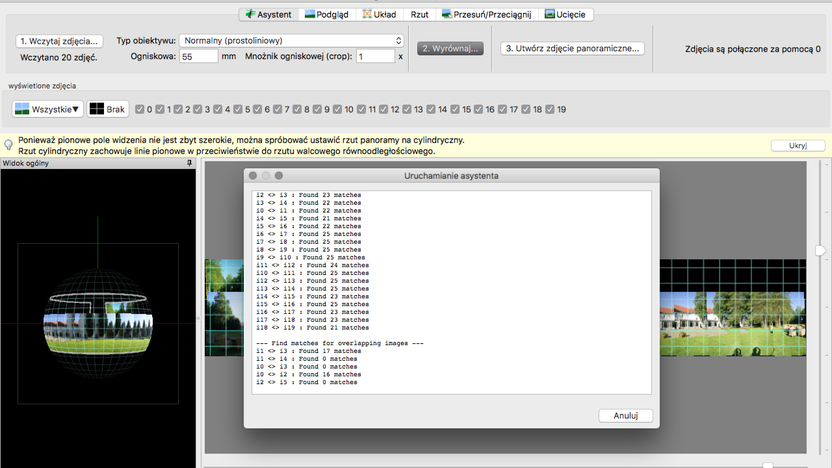Toggle image 7 checkbox
Image resolution: width=832 pixels, height=468 pixels.
(x=278, y=109)
